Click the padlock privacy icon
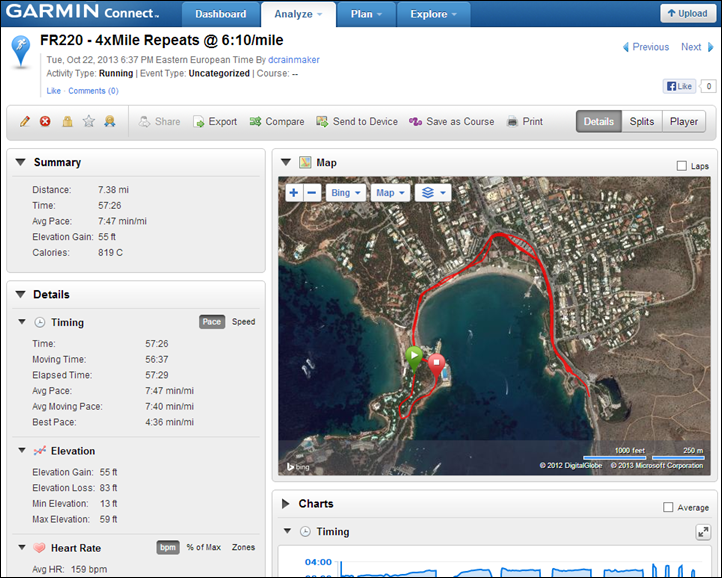 tap(67, 122)
